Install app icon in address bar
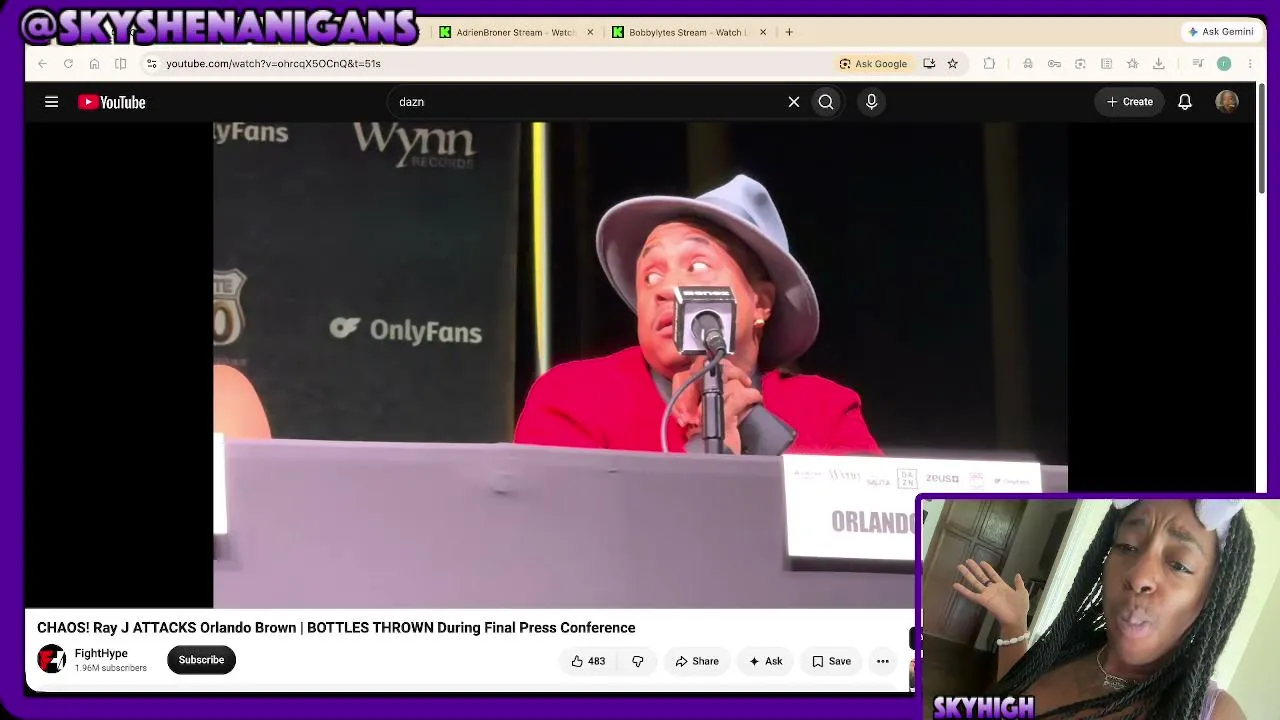This screenshot has height=720, width=1280. [929, 64]
